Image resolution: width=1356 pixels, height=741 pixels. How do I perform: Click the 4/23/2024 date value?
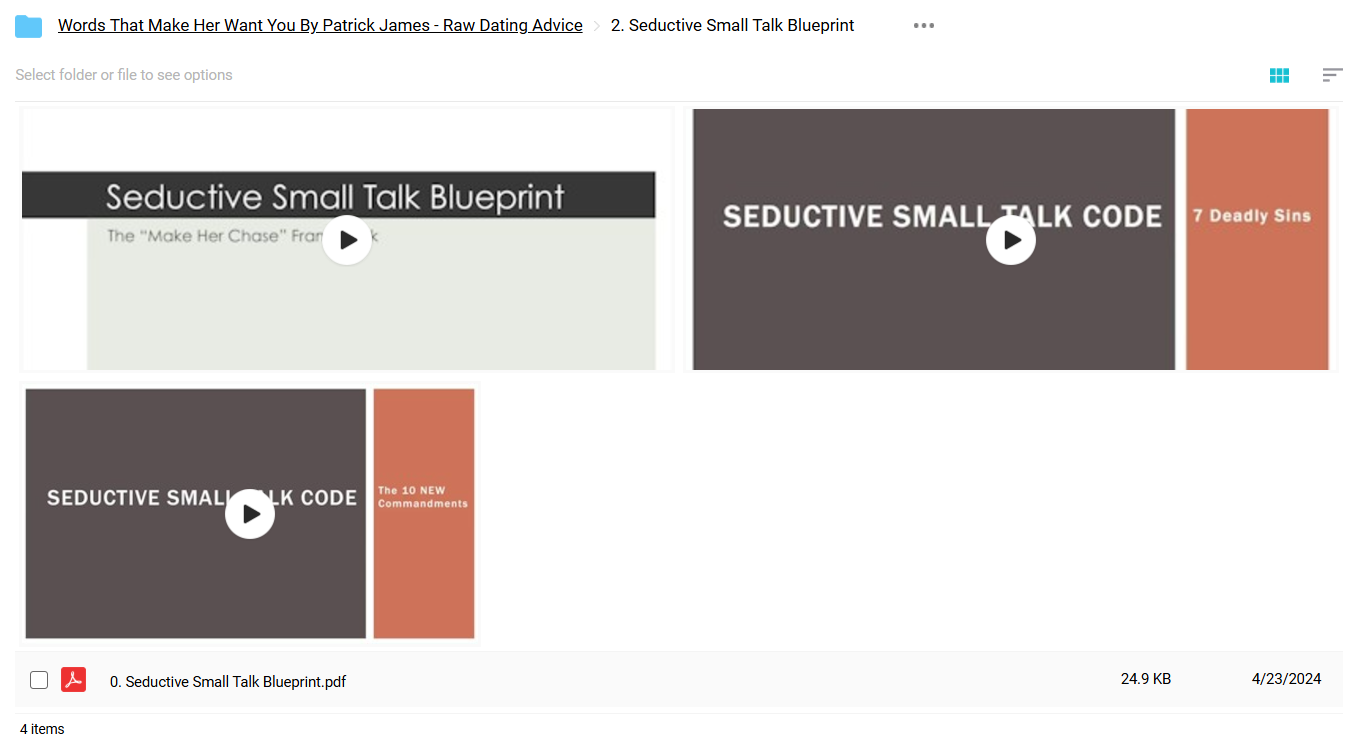pos(1286,679)
